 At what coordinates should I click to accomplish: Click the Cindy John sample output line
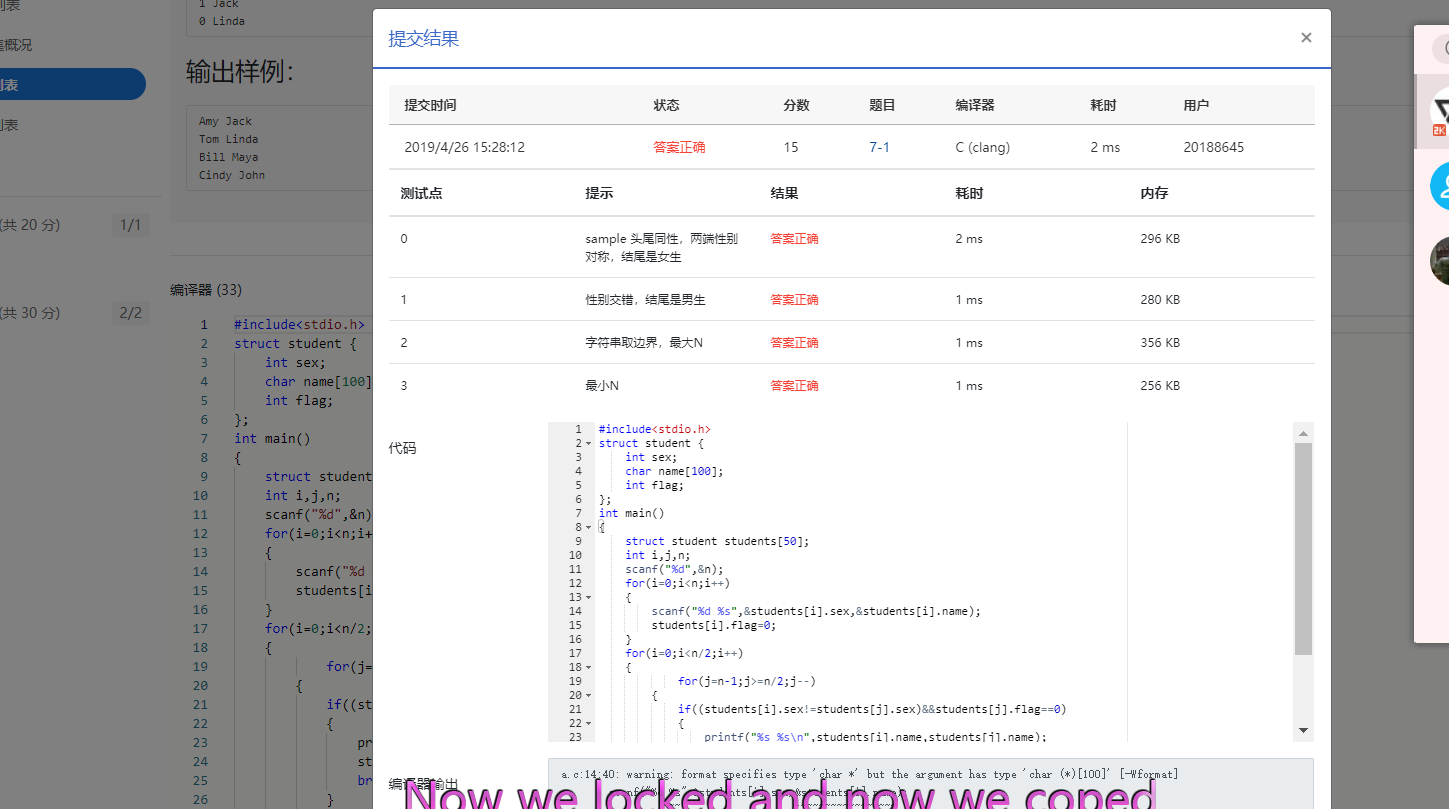[x=231, y=175]
